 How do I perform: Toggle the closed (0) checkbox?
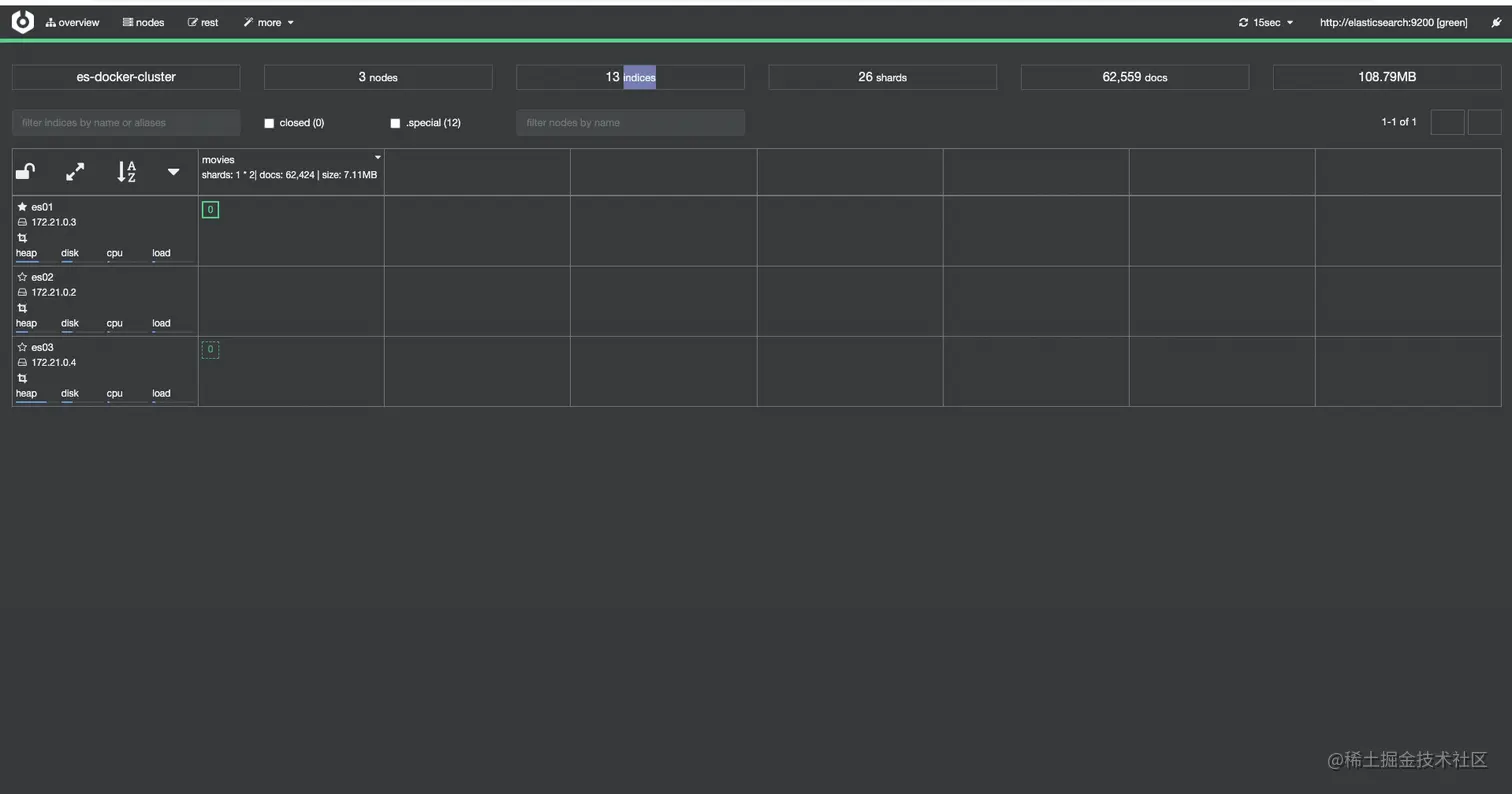point(269,123)
